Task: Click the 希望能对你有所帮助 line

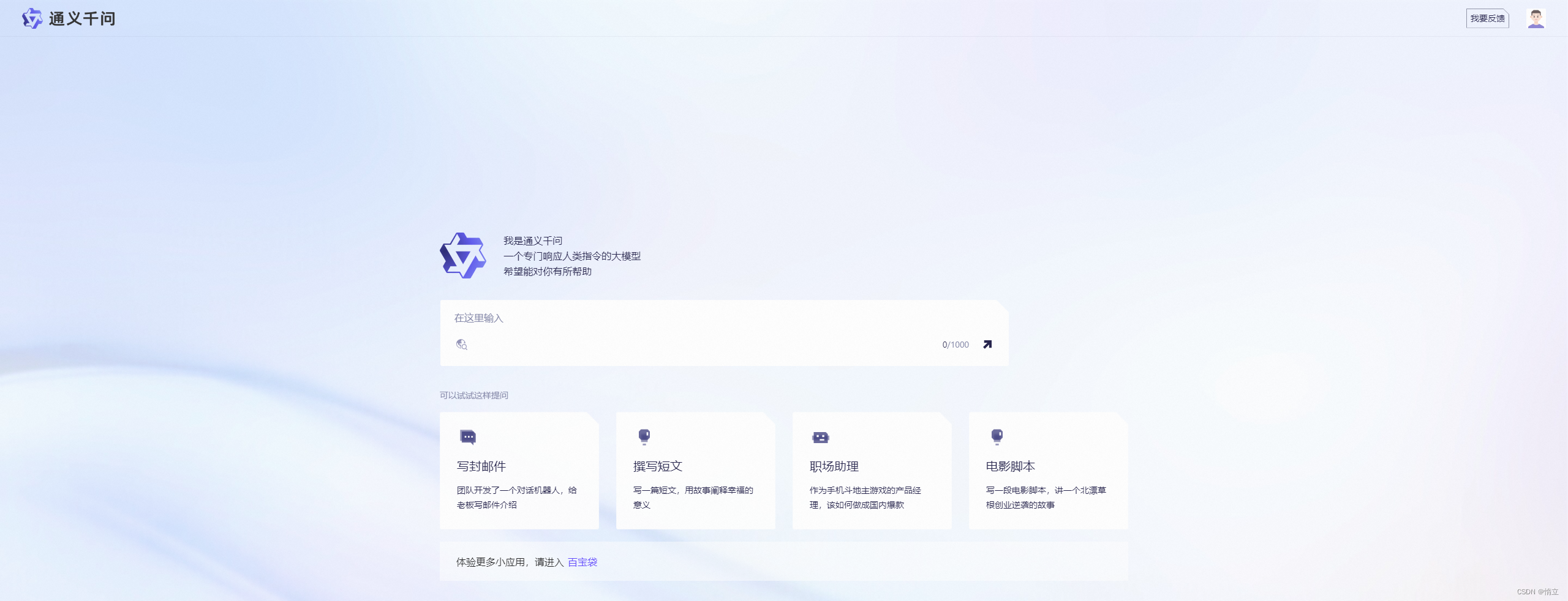Action: [548, 271]
